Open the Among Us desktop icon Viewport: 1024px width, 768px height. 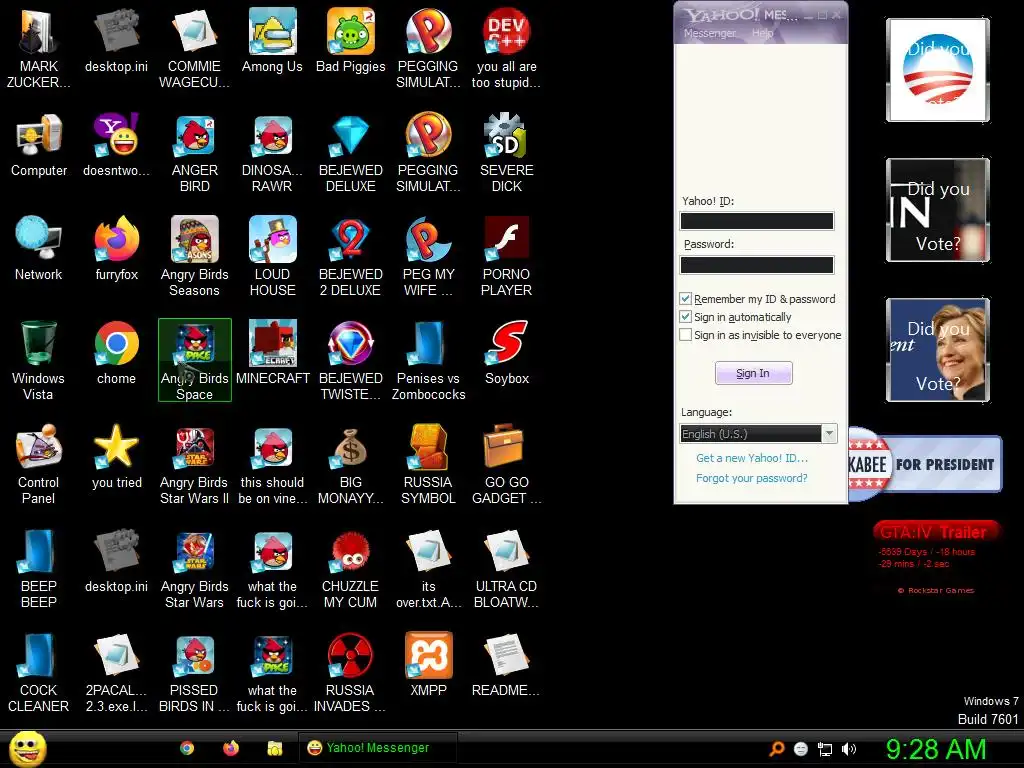tap(272, 40)
